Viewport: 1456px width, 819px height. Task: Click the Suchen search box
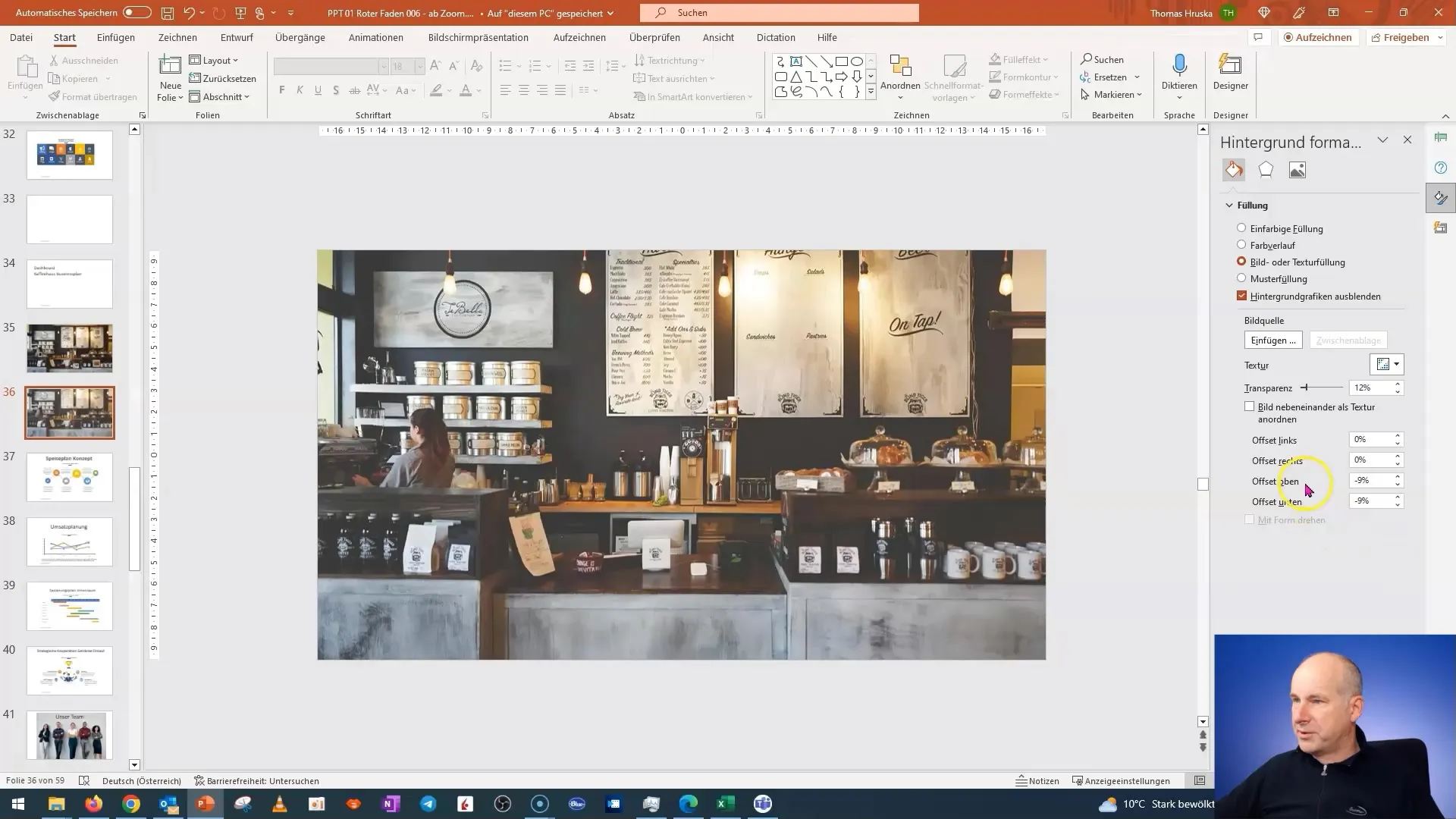779,13
